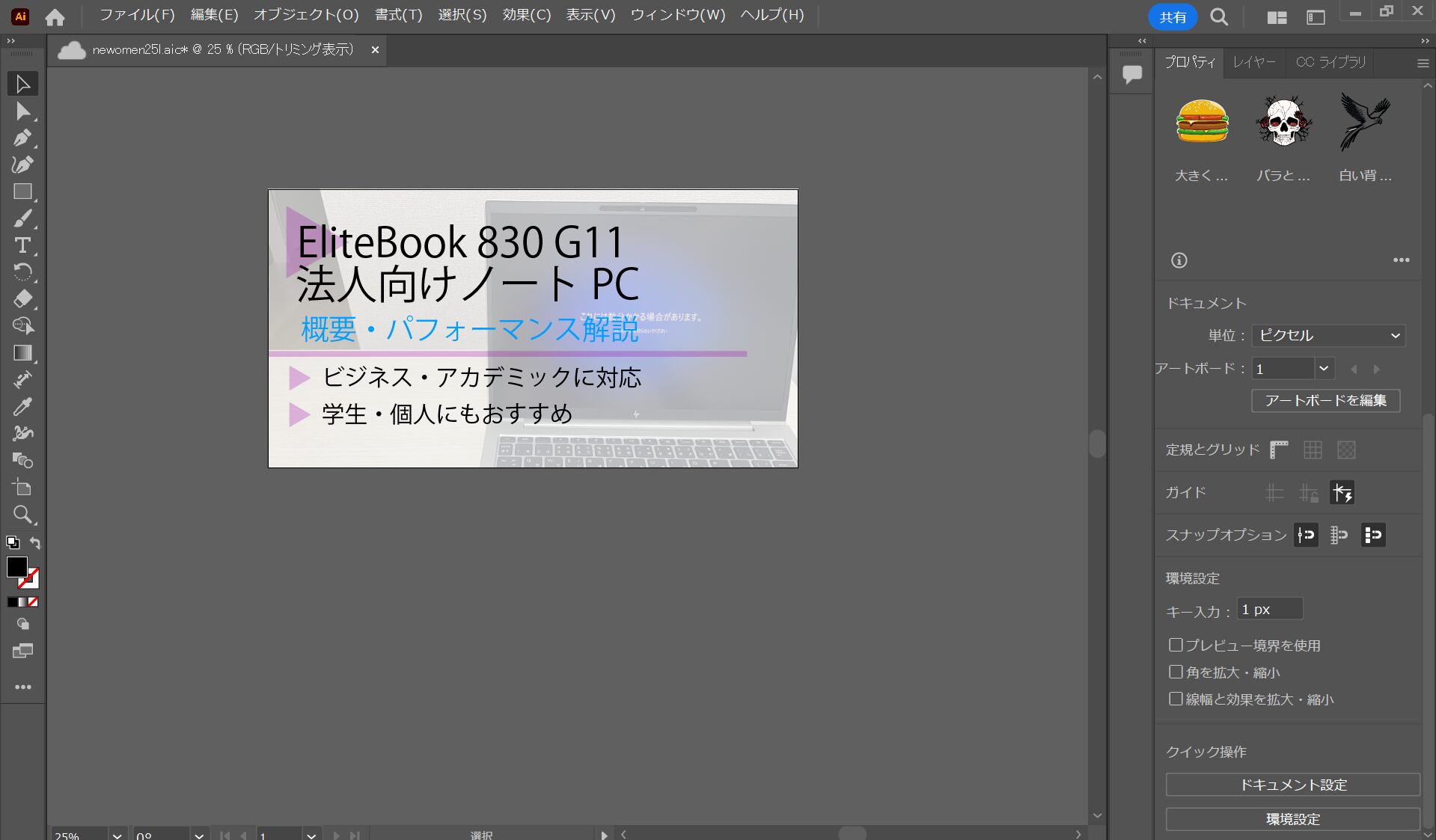This screenshot has height=840, width=1436.
Task: Toggle rulers display icon
Action: [1279, 450]
